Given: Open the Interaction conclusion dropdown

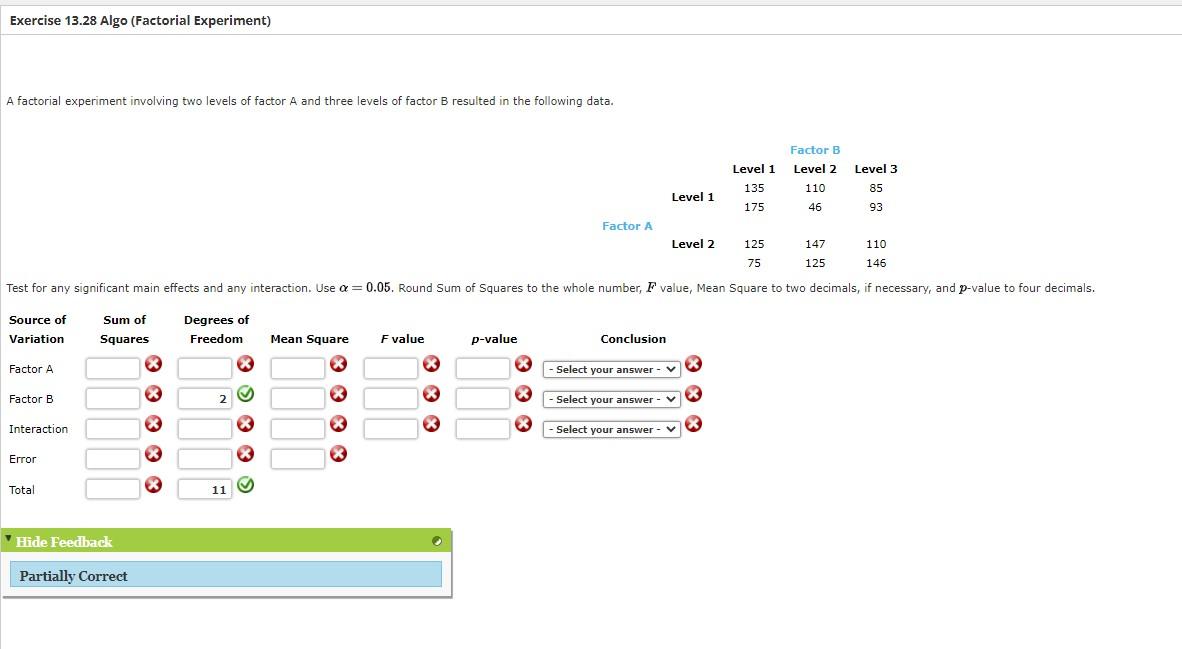Looking at the screenshot, I should pyautogui.click(x=611, y=430).
